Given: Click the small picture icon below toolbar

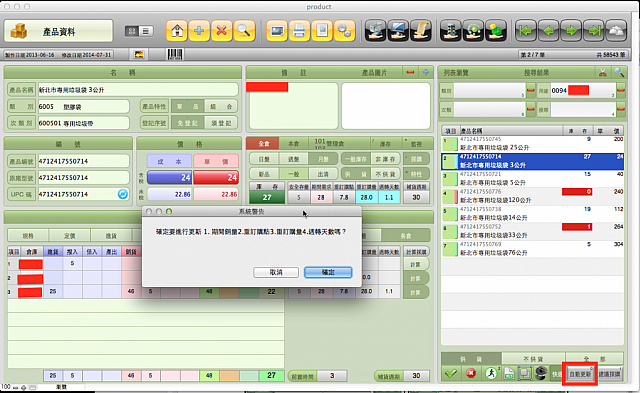Looking at the screenshot, I should (139, 54).
